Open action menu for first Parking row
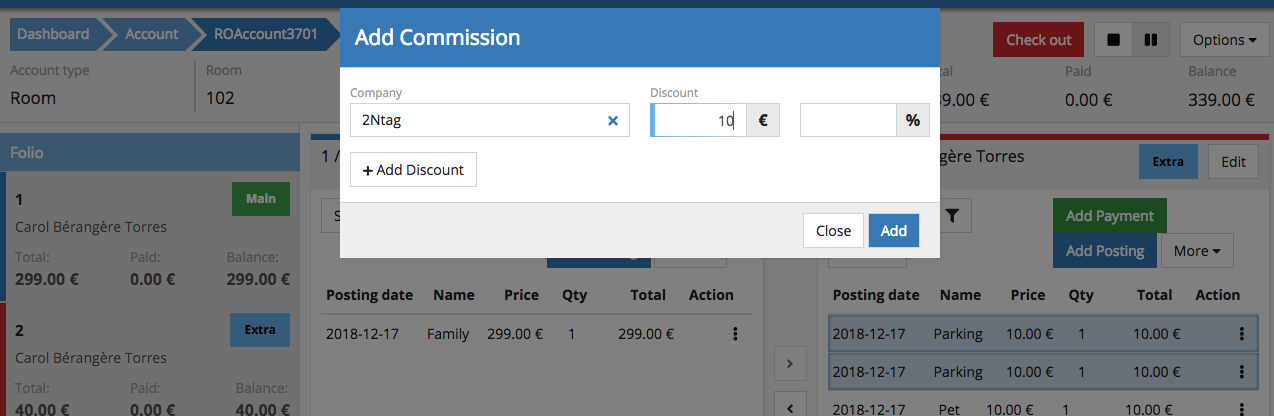Viewport: 1274px width, 416px height. [1242, 334]
